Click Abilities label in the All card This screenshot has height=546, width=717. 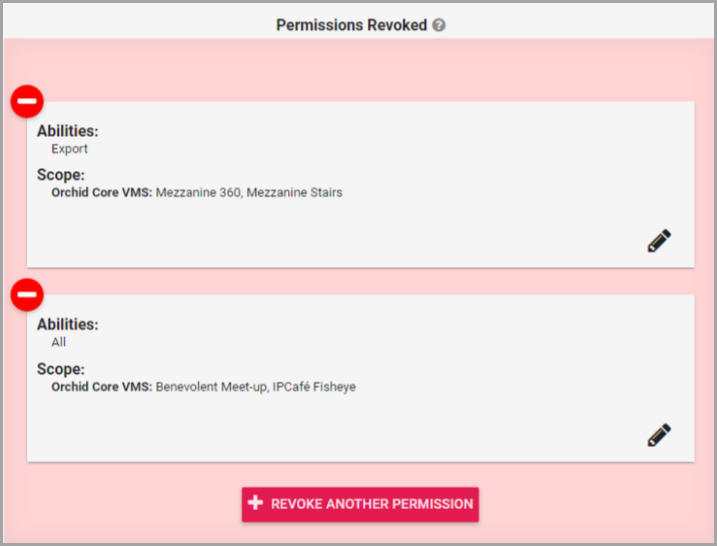tap(68, 324)
